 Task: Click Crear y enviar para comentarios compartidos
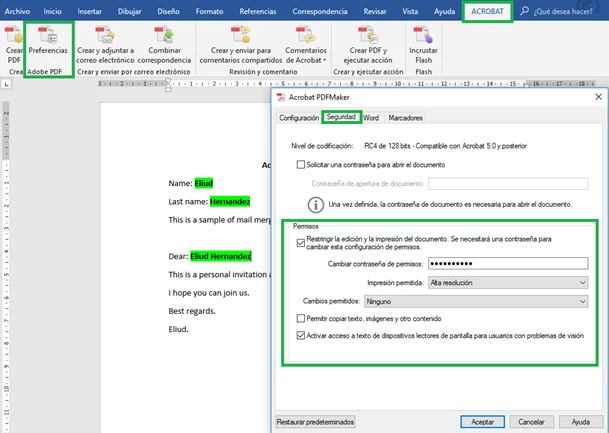click(x=241, y=45)
